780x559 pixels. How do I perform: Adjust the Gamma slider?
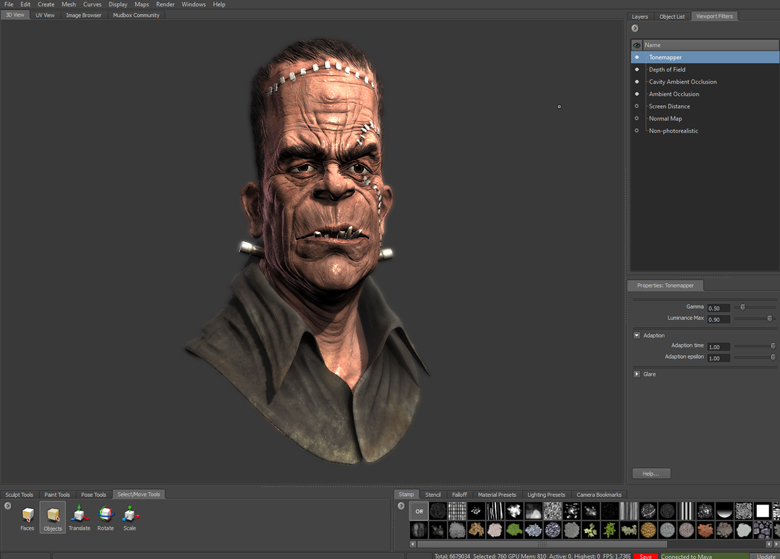click(x=743, y=307)
